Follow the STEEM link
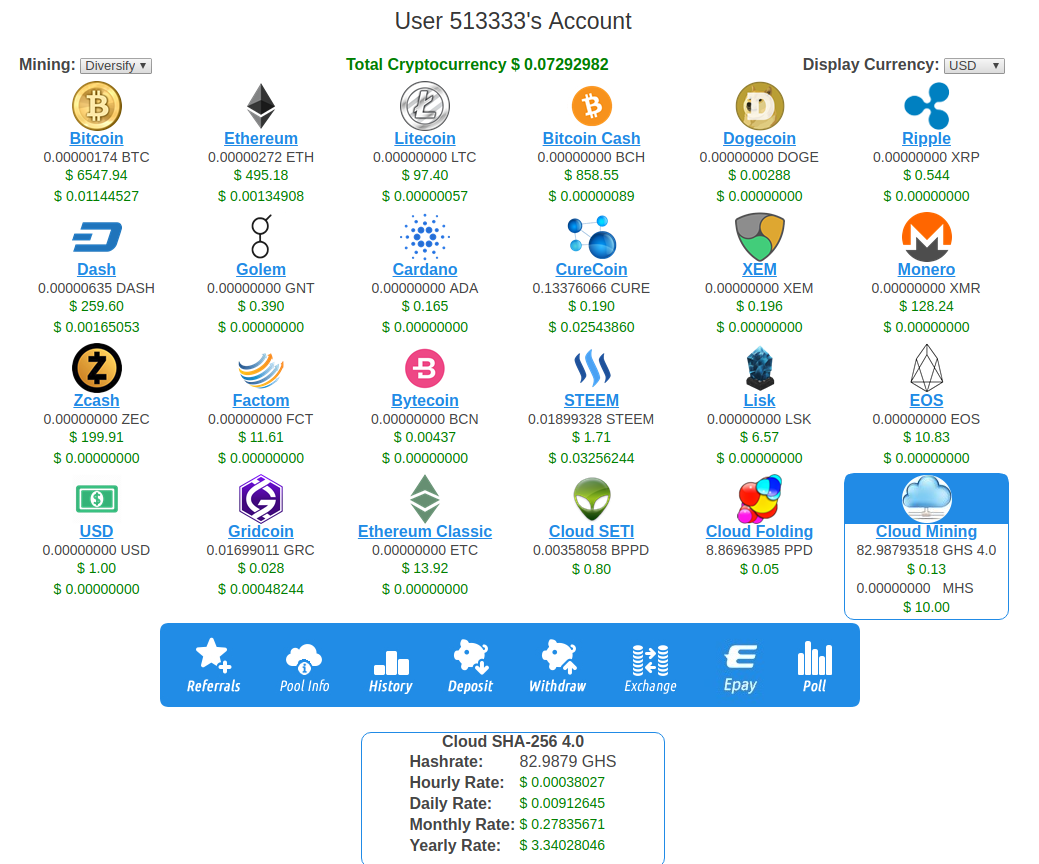 (x=592, y=401)
